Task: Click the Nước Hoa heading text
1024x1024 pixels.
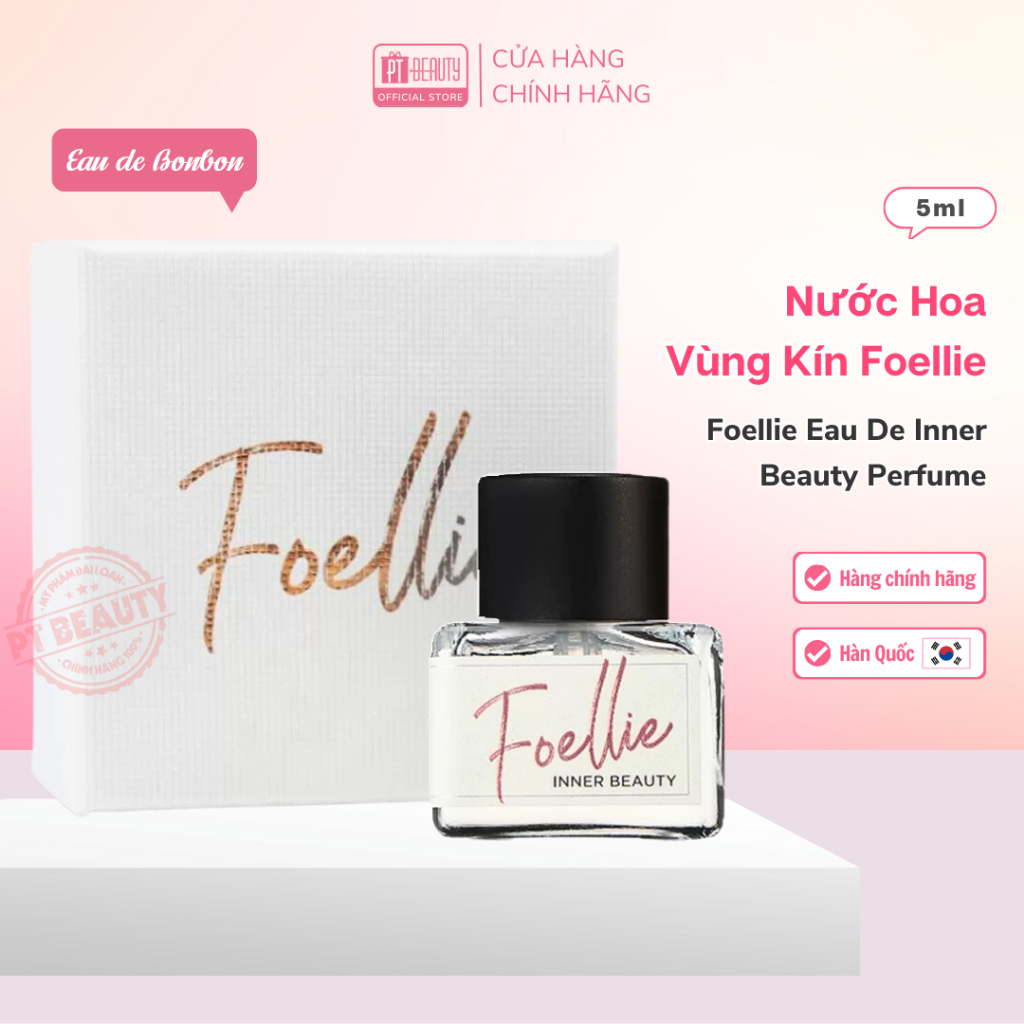Action: tap(885, 302)
